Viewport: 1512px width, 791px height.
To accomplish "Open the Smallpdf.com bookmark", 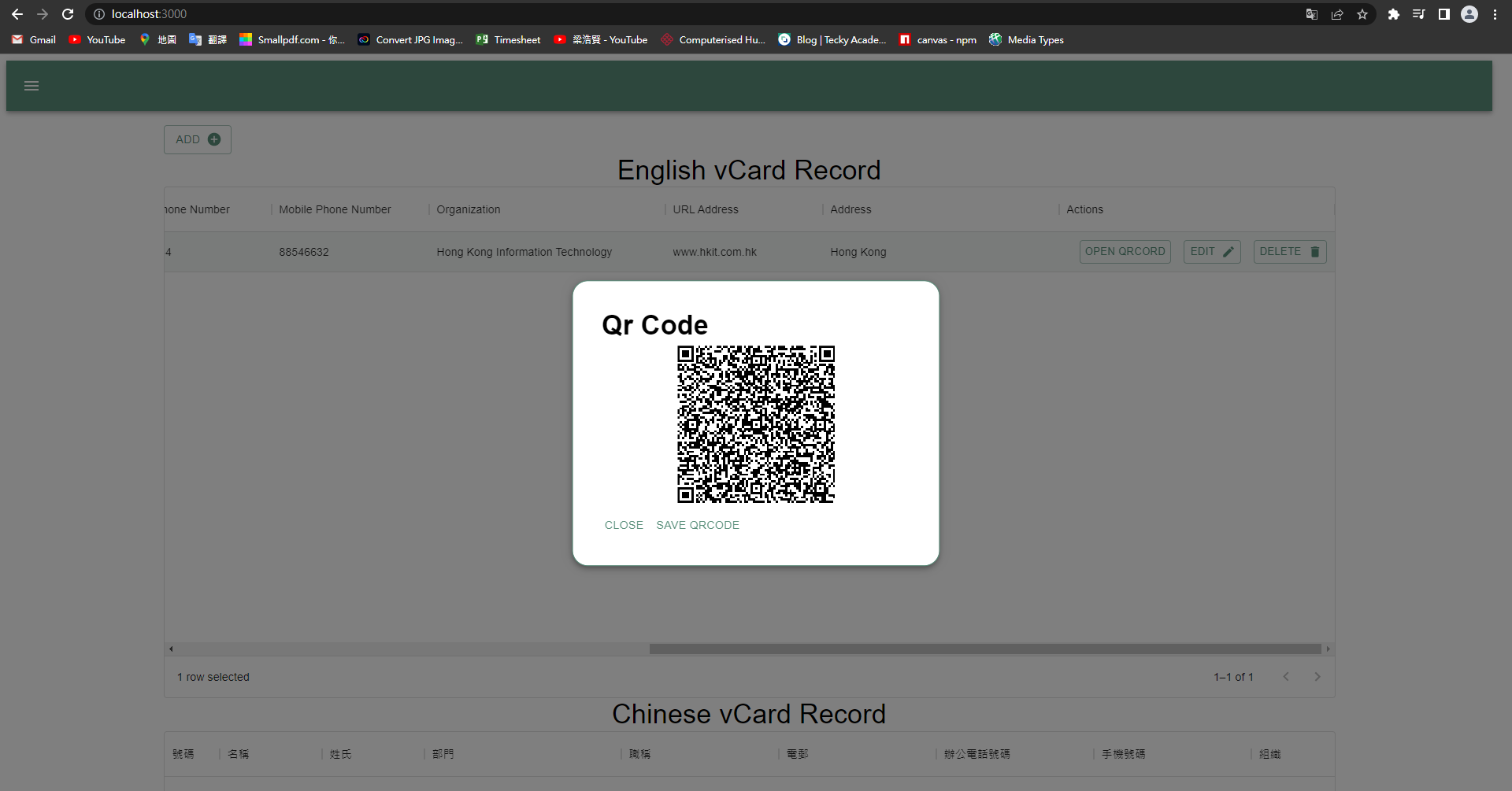I will (292, 39).
